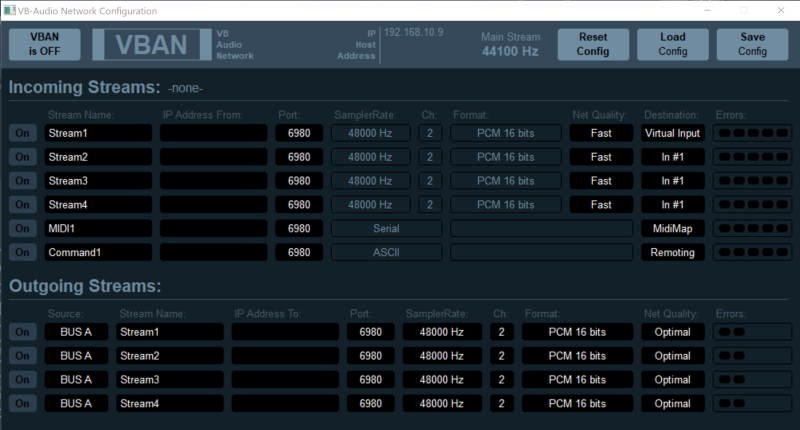Open Destination selector showing Virtual Input

point(673,133)
